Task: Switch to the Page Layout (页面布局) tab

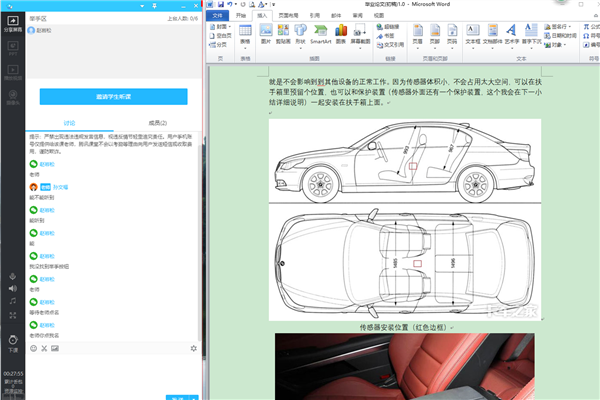Action: tap(288, 15)
